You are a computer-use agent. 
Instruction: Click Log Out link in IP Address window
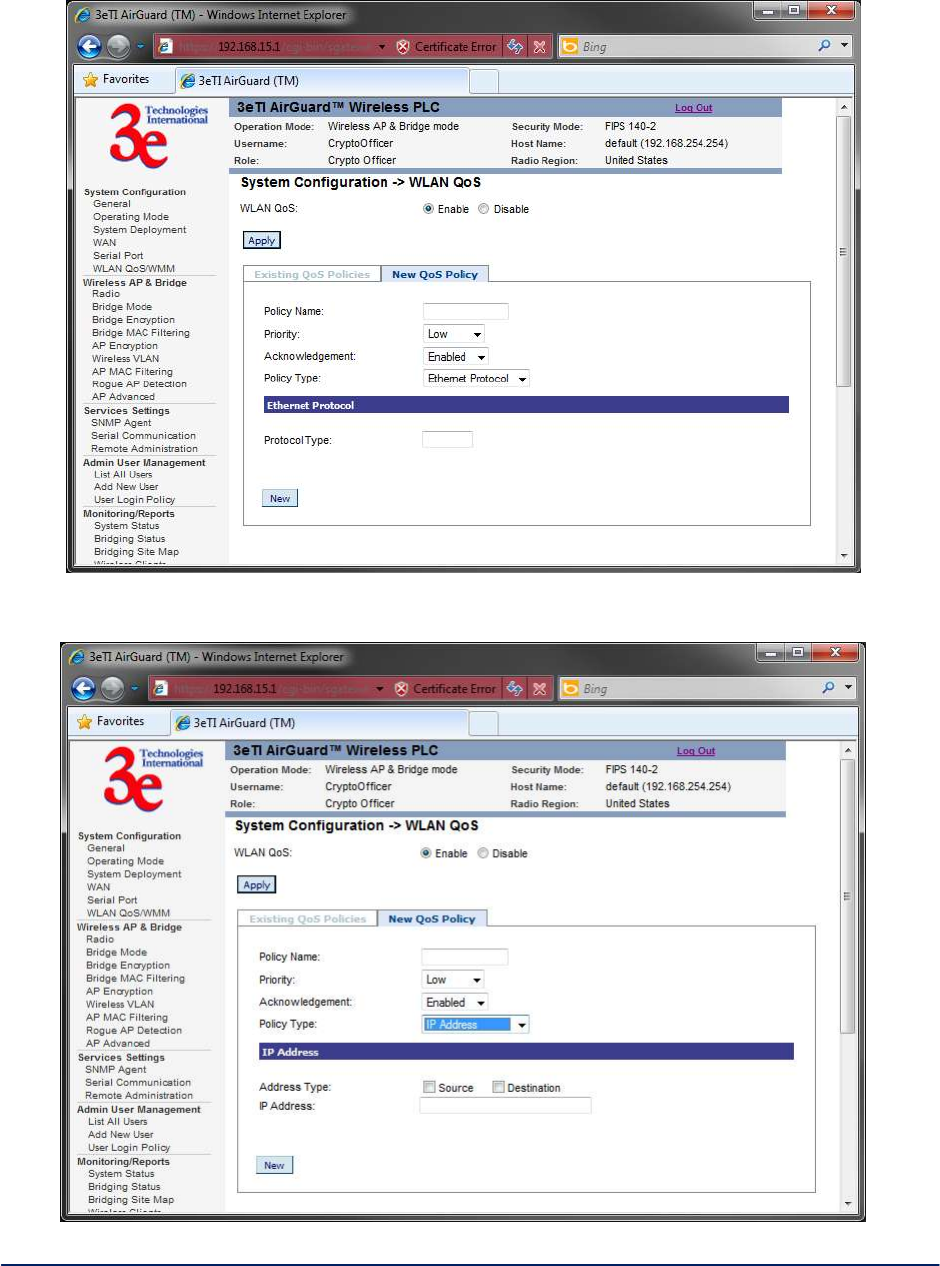(x=696, y=751)
